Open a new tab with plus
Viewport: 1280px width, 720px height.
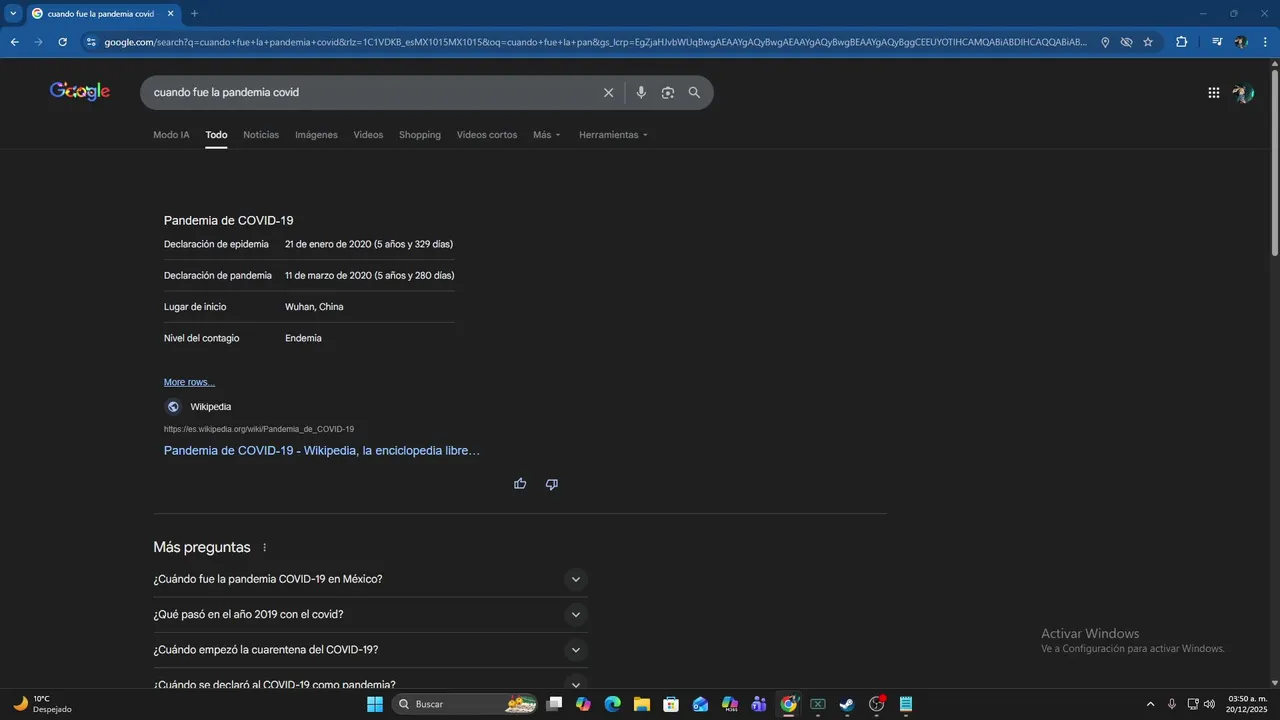[x=194, y=13]
